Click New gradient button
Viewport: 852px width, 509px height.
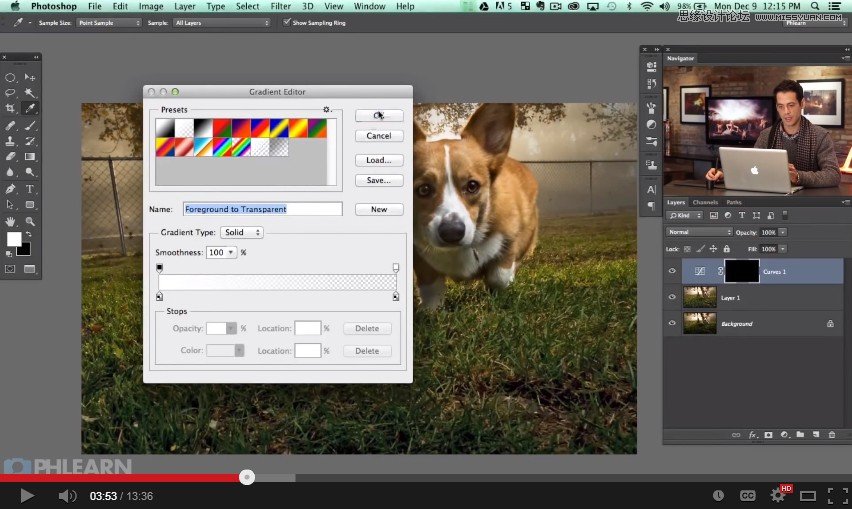[x=379, y=209]
